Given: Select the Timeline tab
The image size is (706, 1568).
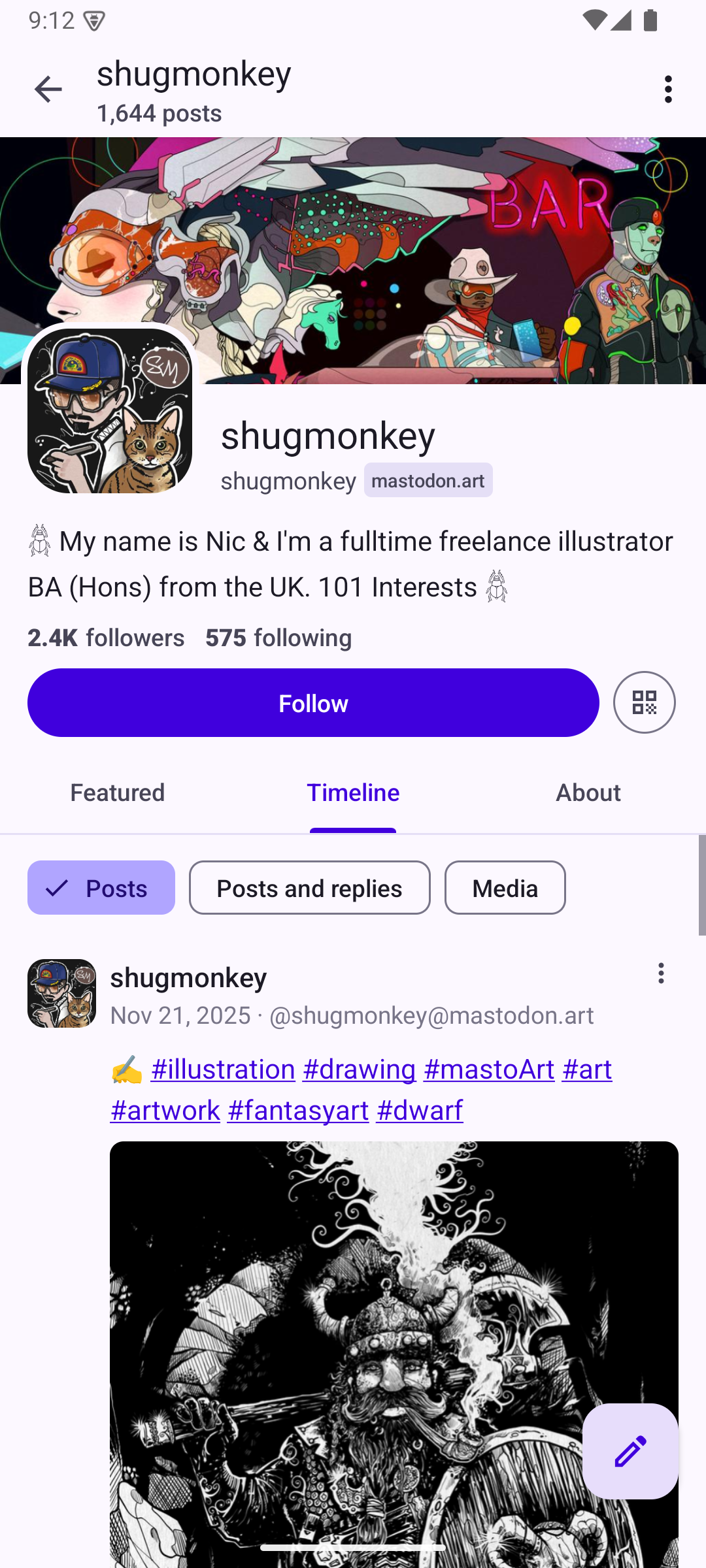Looking at the screenshot, I should [353, 792].
